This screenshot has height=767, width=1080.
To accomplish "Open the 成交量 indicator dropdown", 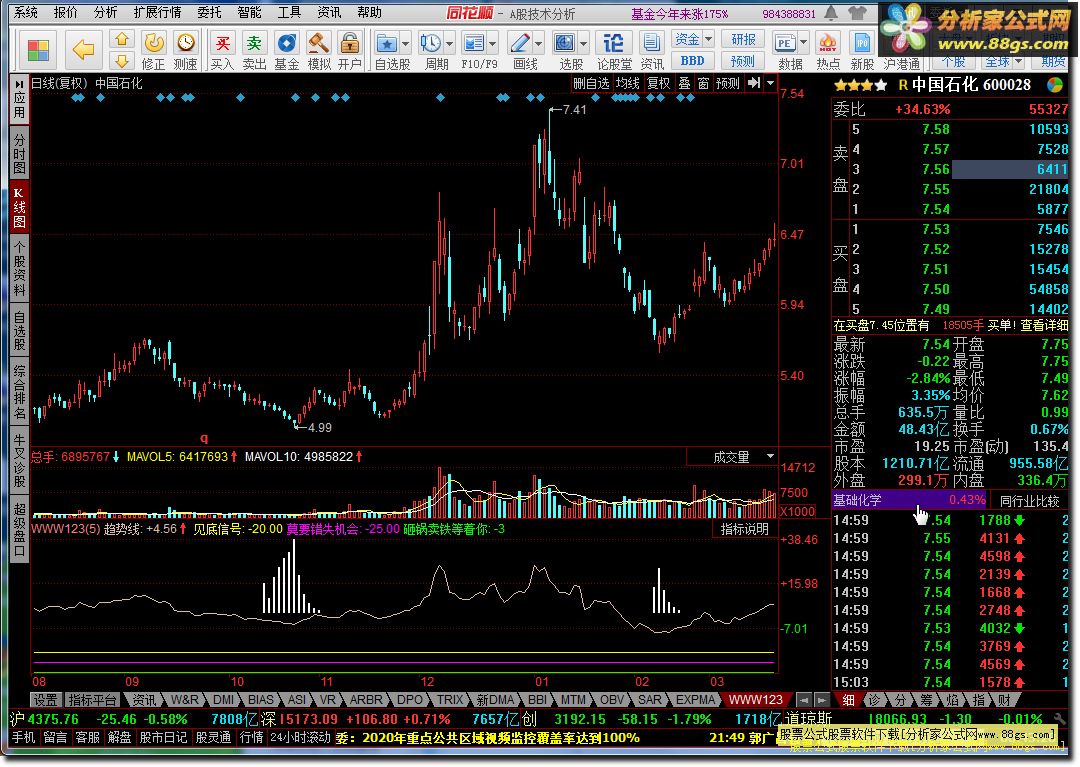I will 771,456.
